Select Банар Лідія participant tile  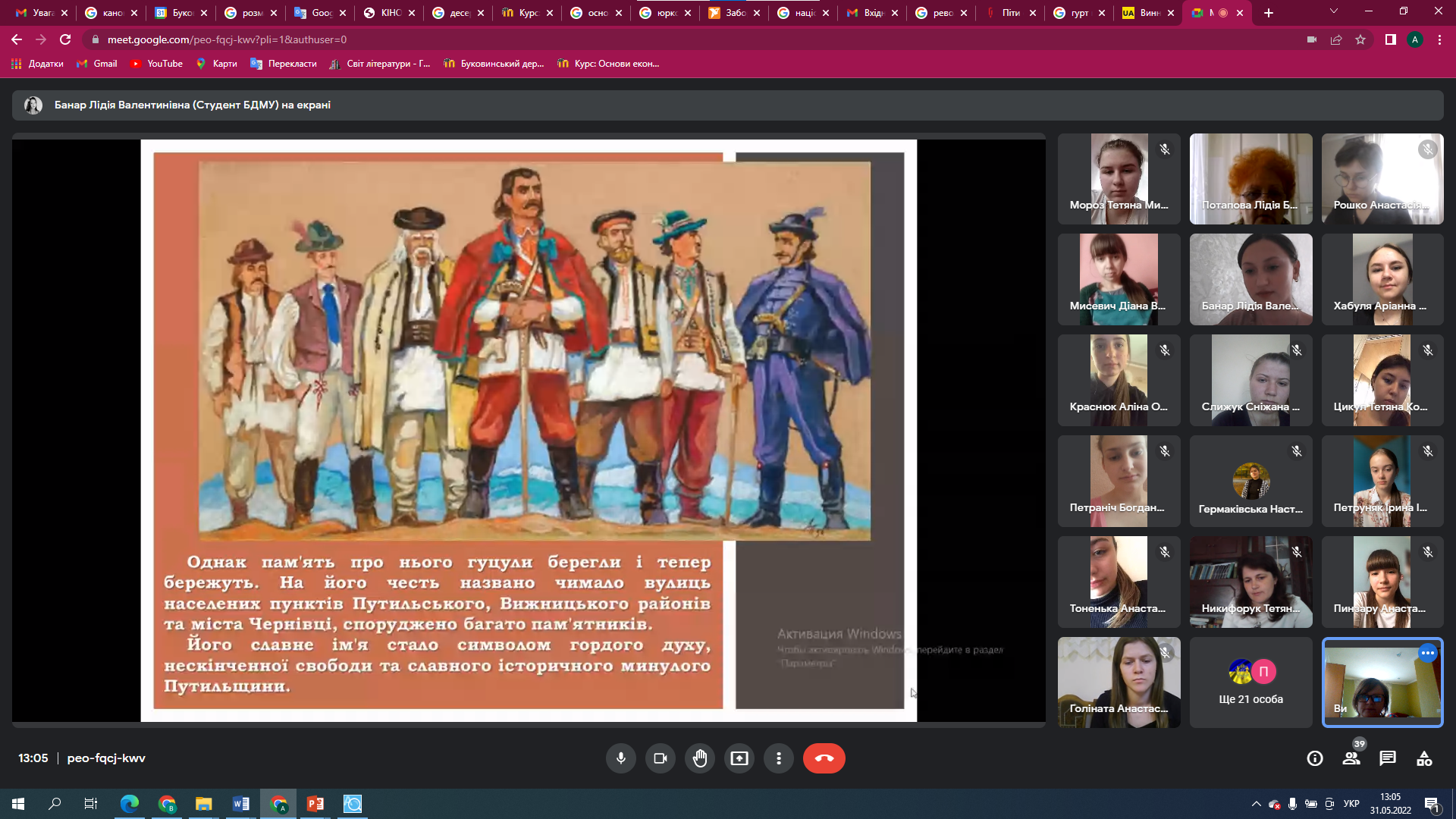click(x=1250, y=280)
